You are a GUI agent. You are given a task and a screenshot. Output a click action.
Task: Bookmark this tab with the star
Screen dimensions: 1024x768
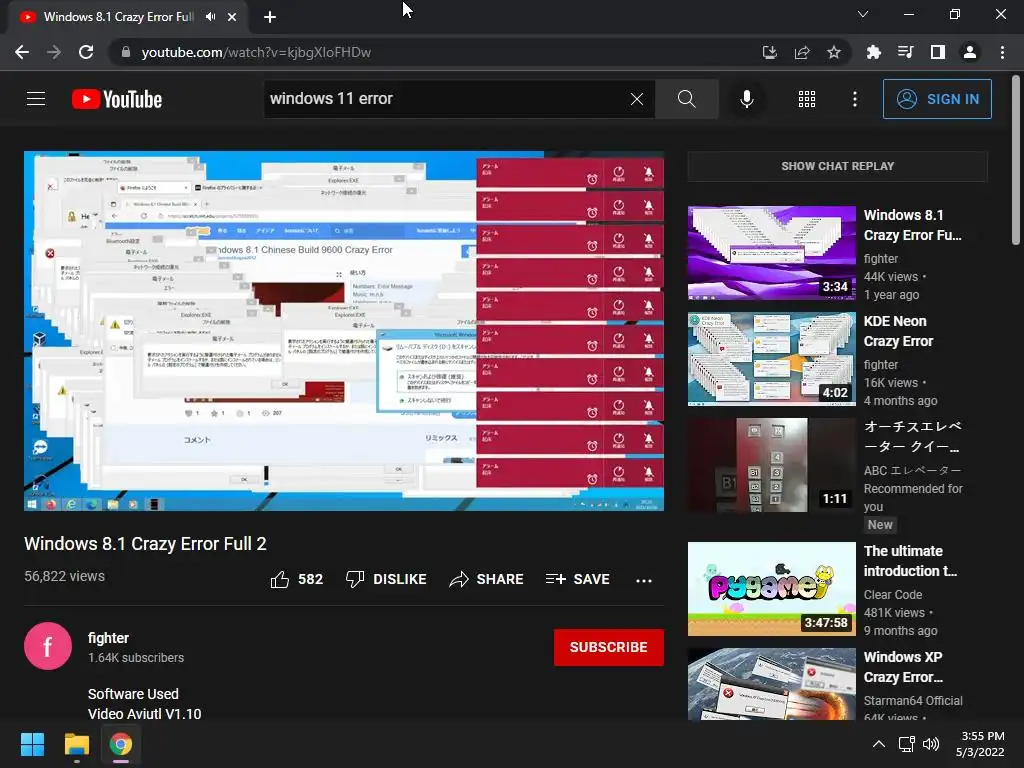834,52
